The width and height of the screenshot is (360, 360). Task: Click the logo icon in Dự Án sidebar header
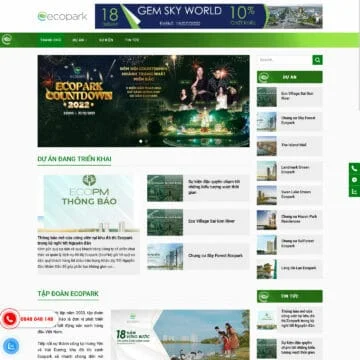pyautogui.click(x=264, y=77)
